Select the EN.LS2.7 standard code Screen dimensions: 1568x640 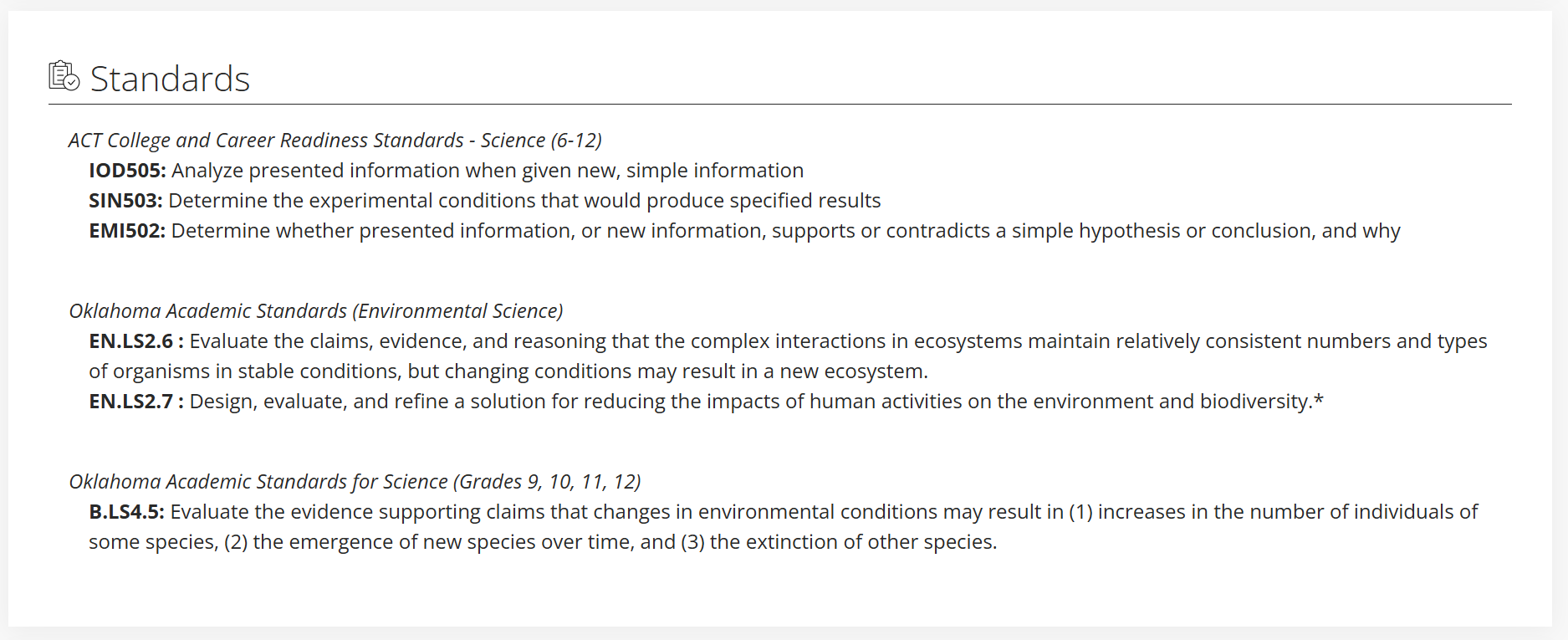coord(132,402)
